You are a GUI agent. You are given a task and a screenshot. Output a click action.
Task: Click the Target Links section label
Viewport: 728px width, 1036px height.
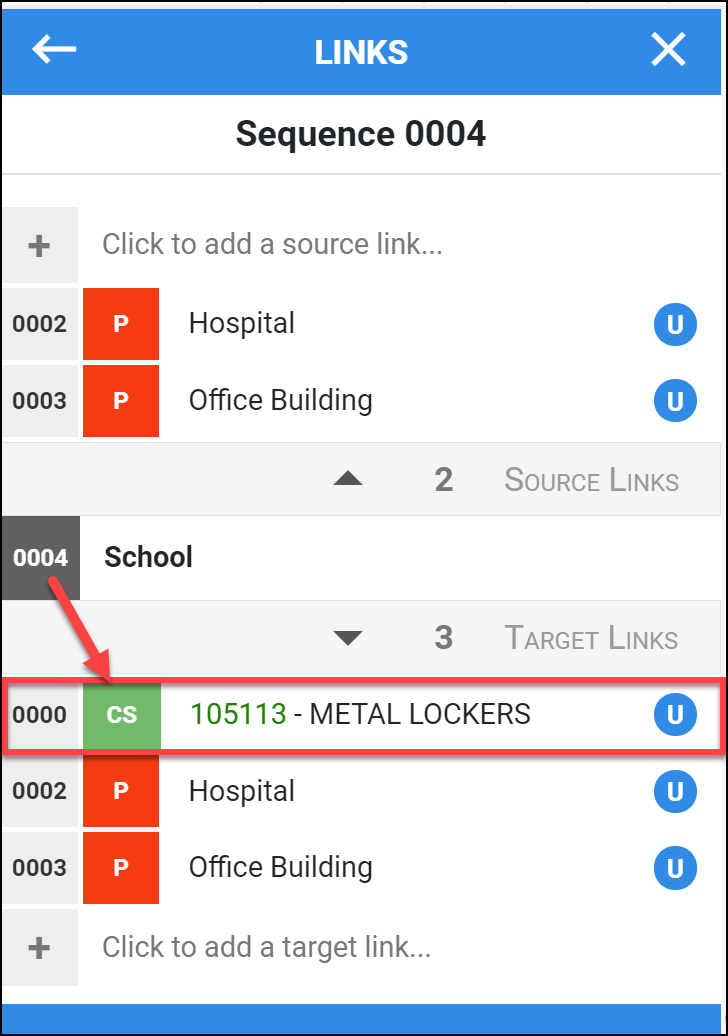[591, 638]
